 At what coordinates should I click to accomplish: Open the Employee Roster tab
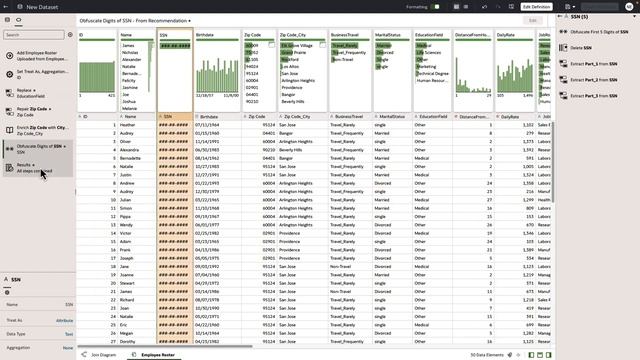pyautogui.click(x=154, y=355)
